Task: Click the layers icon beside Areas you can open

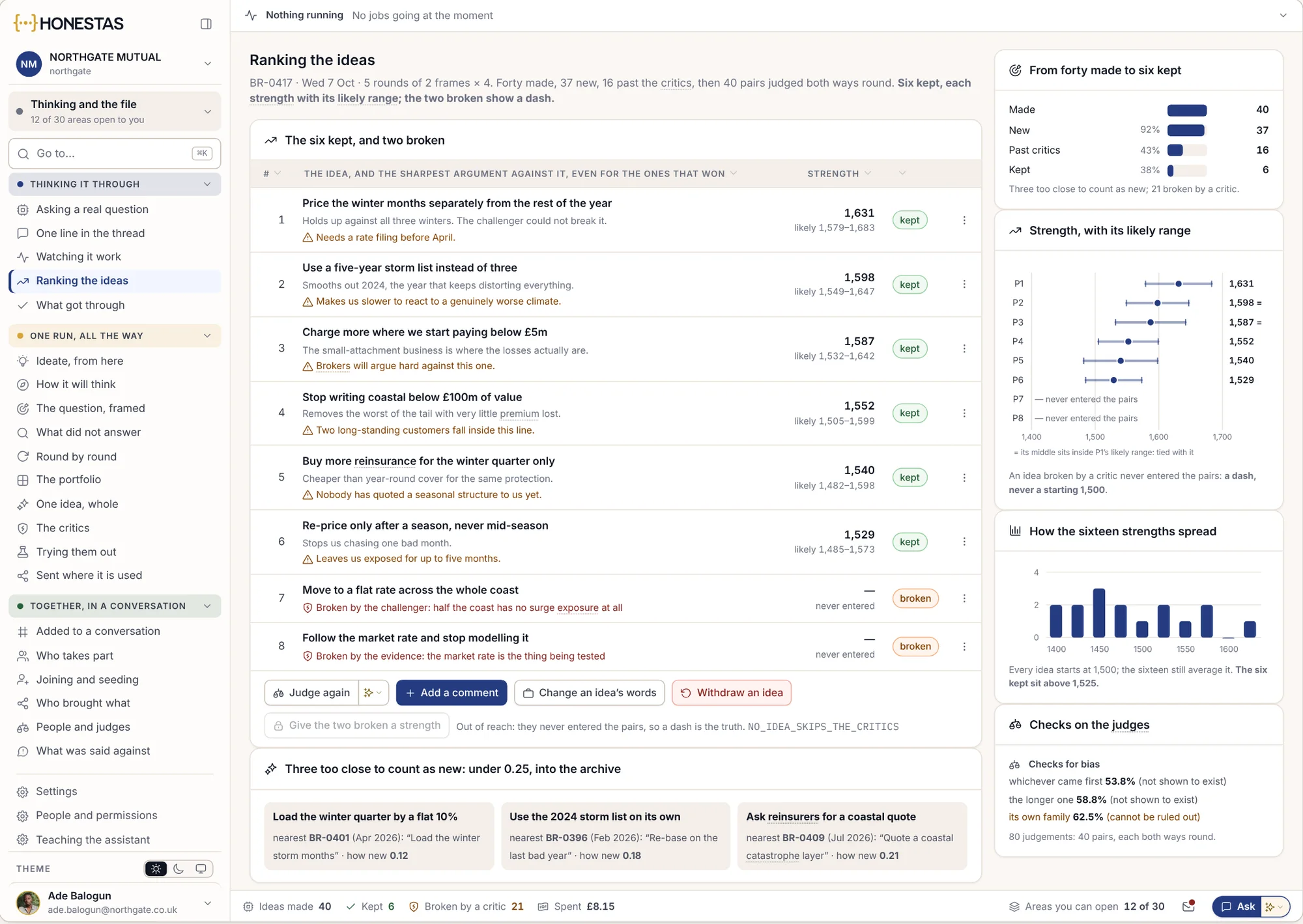Action: [1014, 906]
